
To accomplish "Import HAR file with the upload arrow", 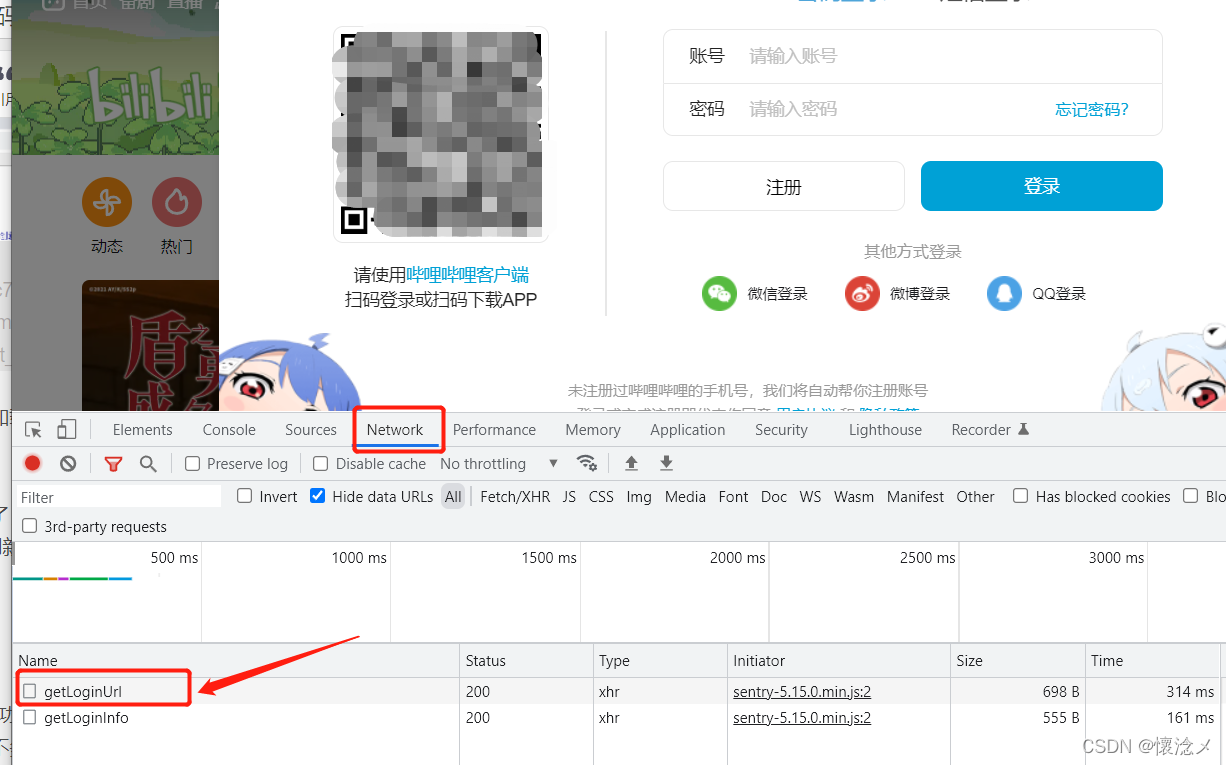I will tap(630, 463).
